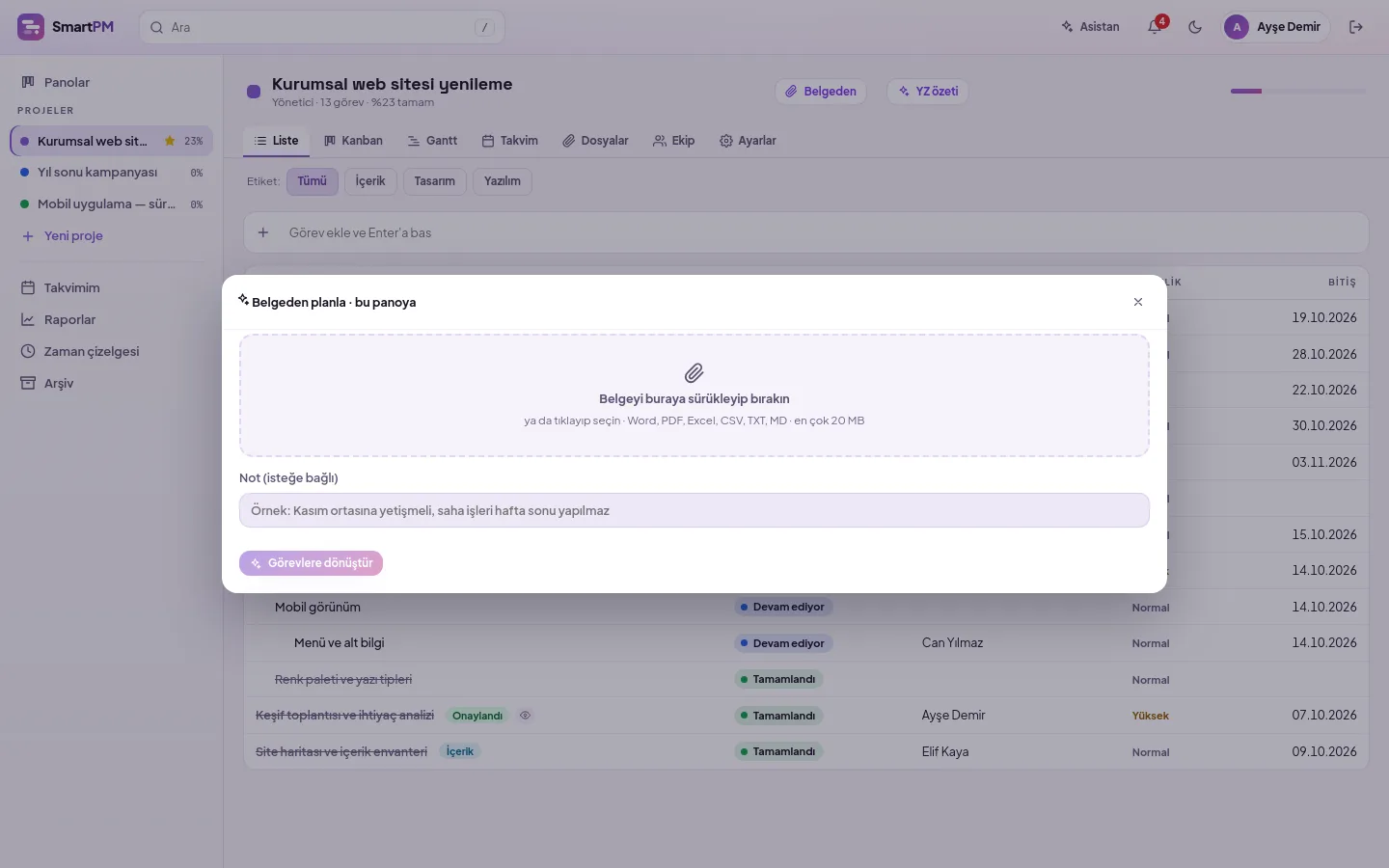
Task: Click the purple project color dot
Action: click(254, 92)
